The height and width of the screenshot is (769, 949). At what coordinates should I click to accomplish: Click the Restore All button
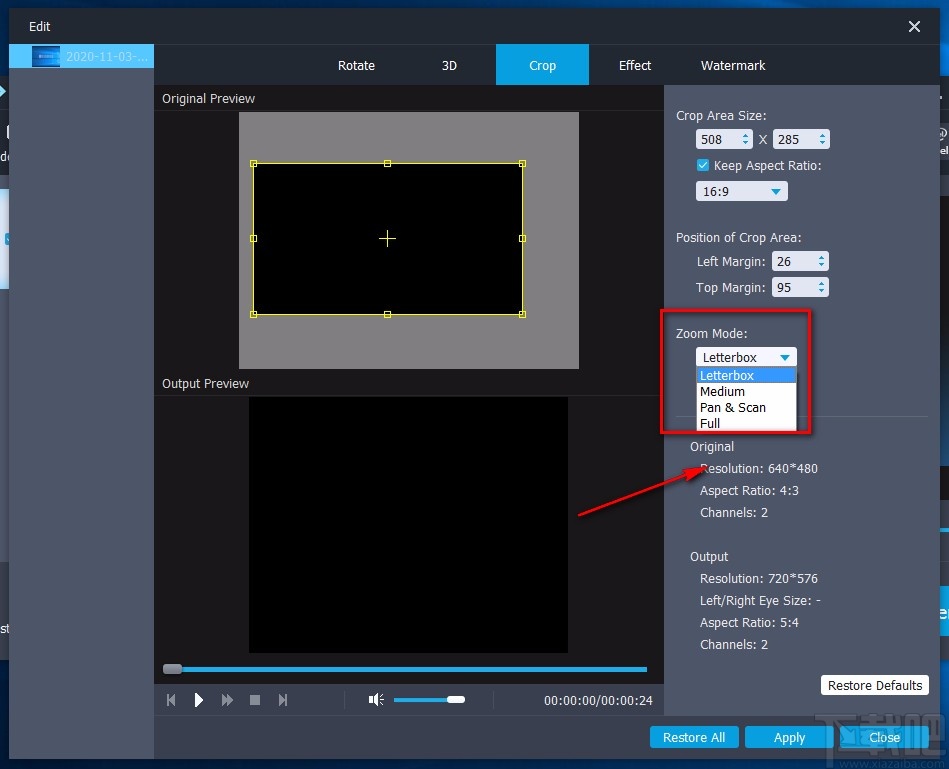[x=694, y=737]
